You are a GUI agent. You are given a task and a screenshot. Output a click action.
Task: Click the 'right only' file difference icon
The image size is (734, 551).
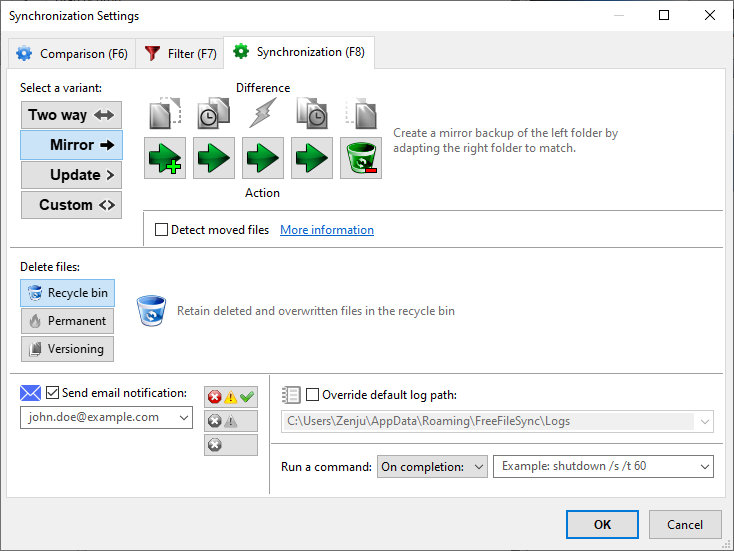[x=361, y=113]
